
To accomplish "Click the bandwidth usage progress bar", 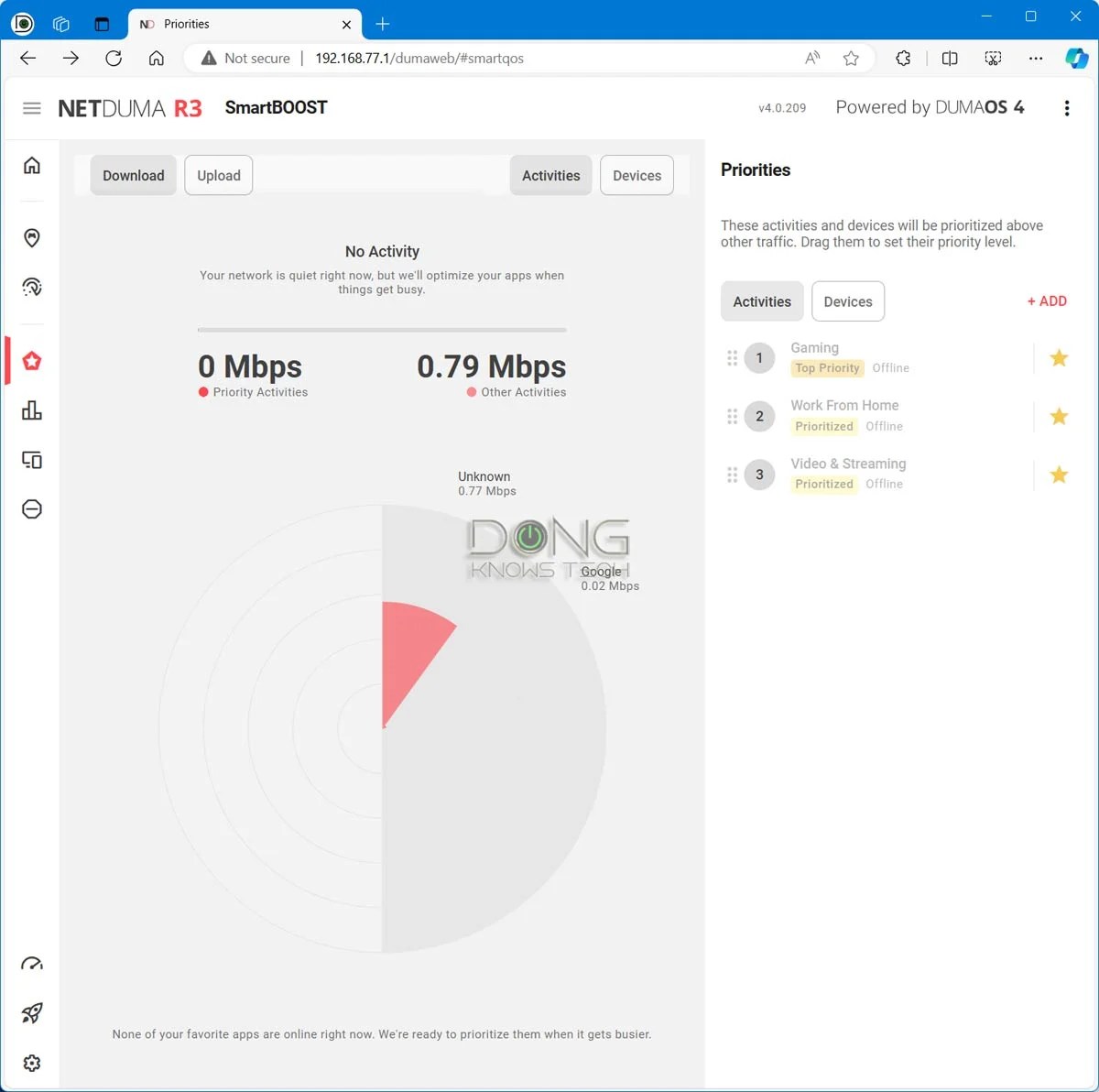I will tap(382, 330).
